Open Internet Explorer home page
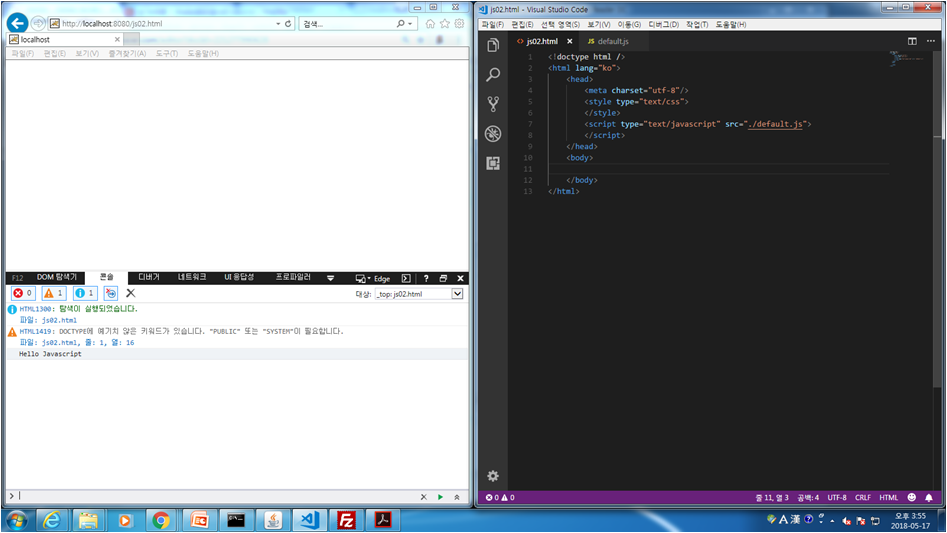This screenshot has width=947, height=533. point(430,24)
